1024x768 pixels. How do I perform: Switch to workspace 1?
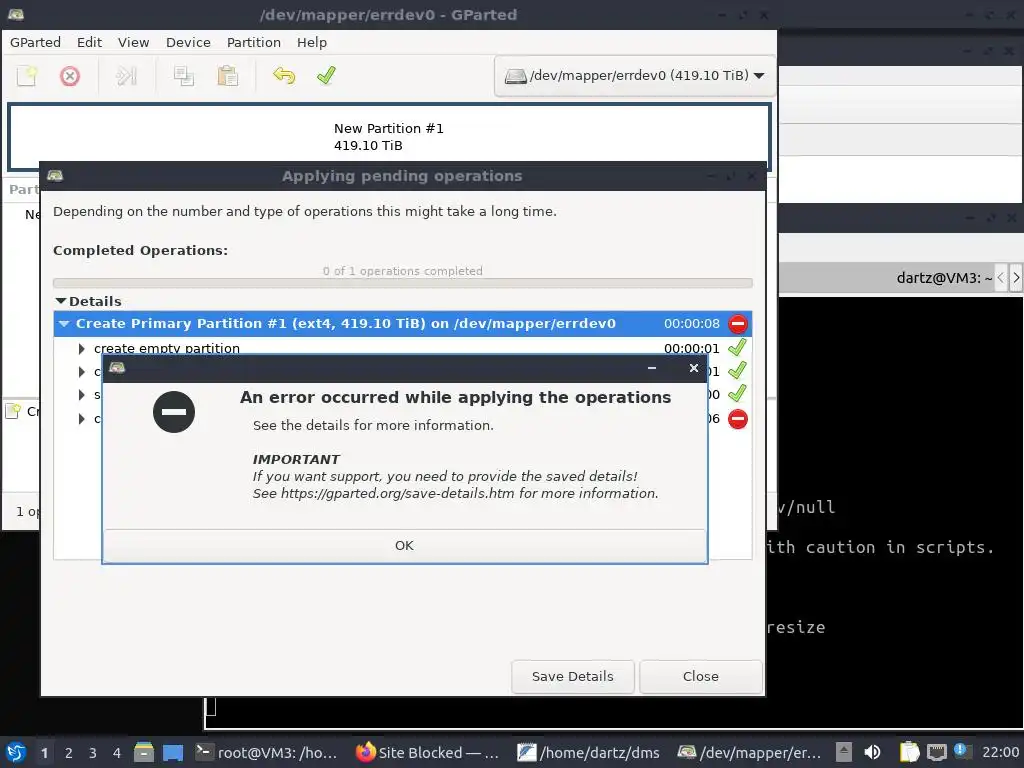pos(44,753)
